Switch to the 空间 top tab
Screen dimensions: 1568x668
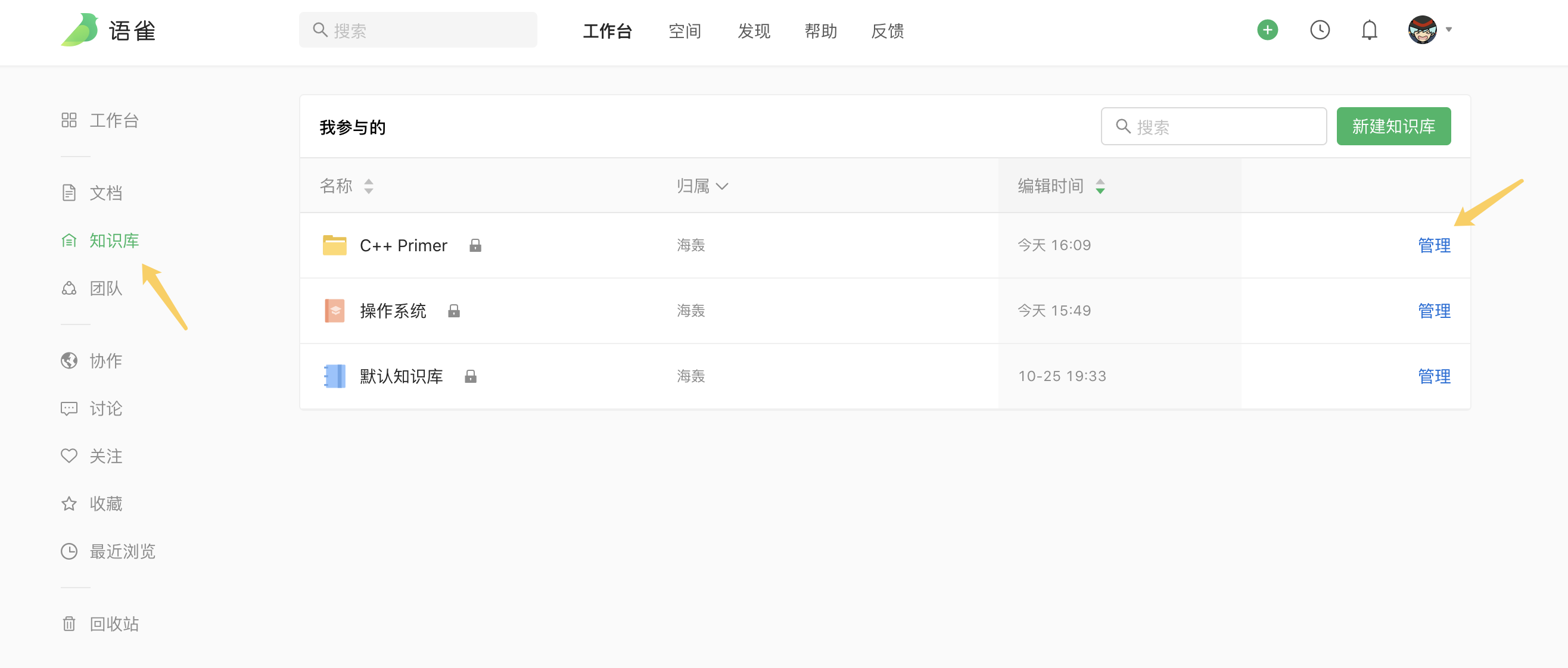684,31
